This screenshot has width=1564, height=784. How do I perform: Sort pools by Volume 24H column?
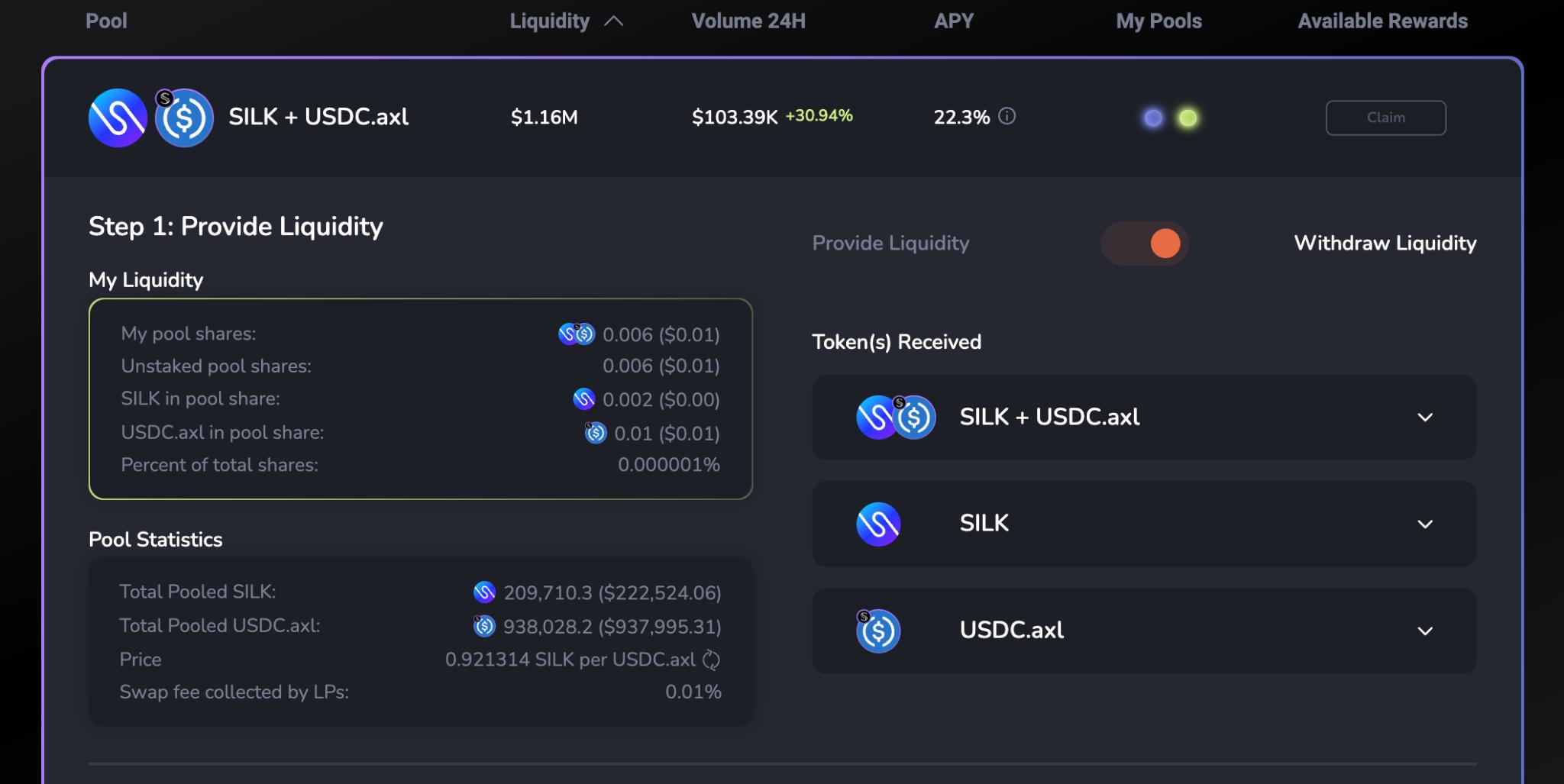point(748,21)
